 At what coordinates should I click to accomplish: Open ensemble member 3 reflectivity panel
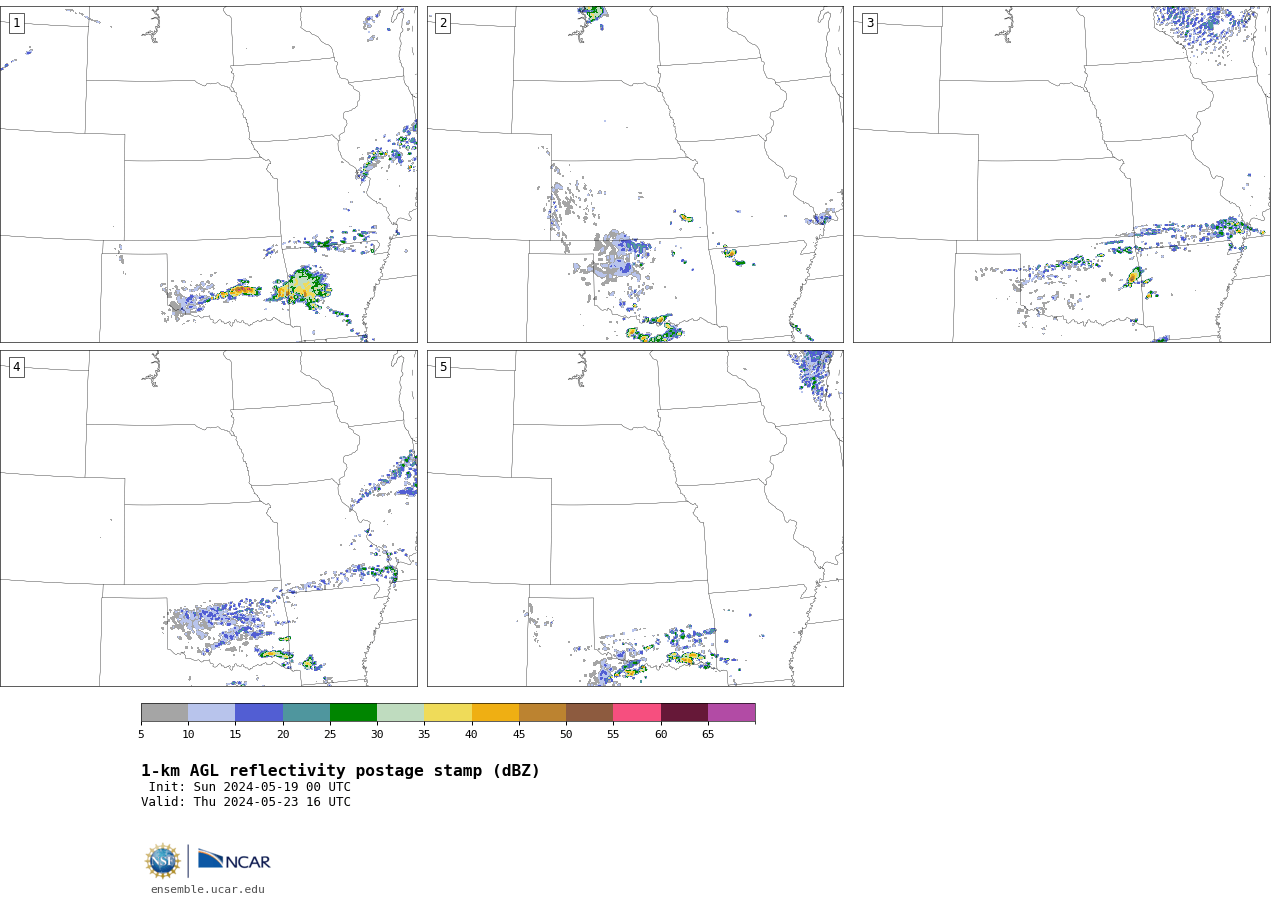[x=1061, y=174]
